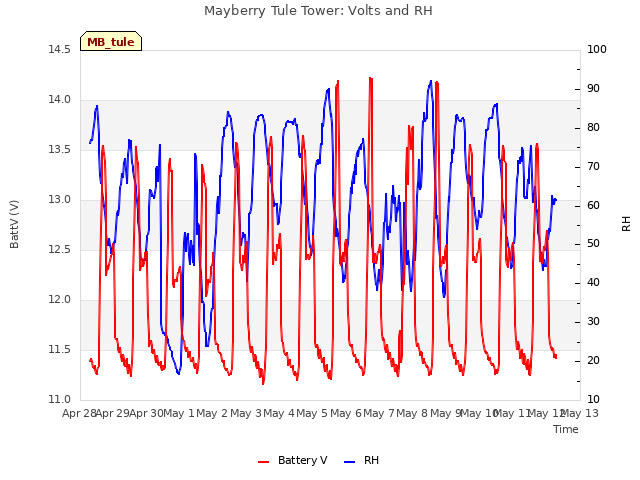Select the 14.5 left axis tick label
Image resolution: width=640 pixels, height=480 pixels.
coord(59,50)
